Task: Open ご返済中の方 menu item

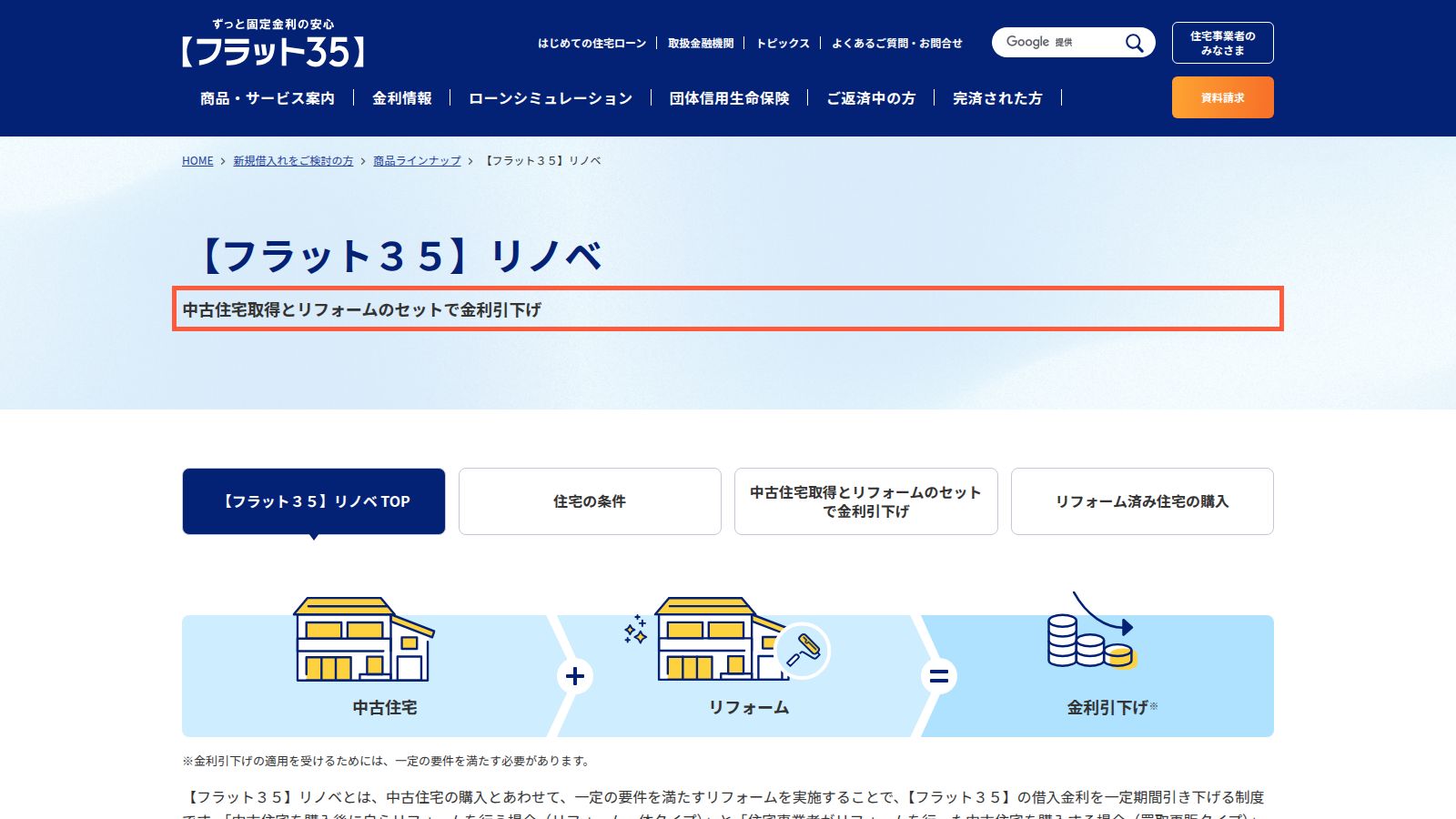Action: (871, 98)
